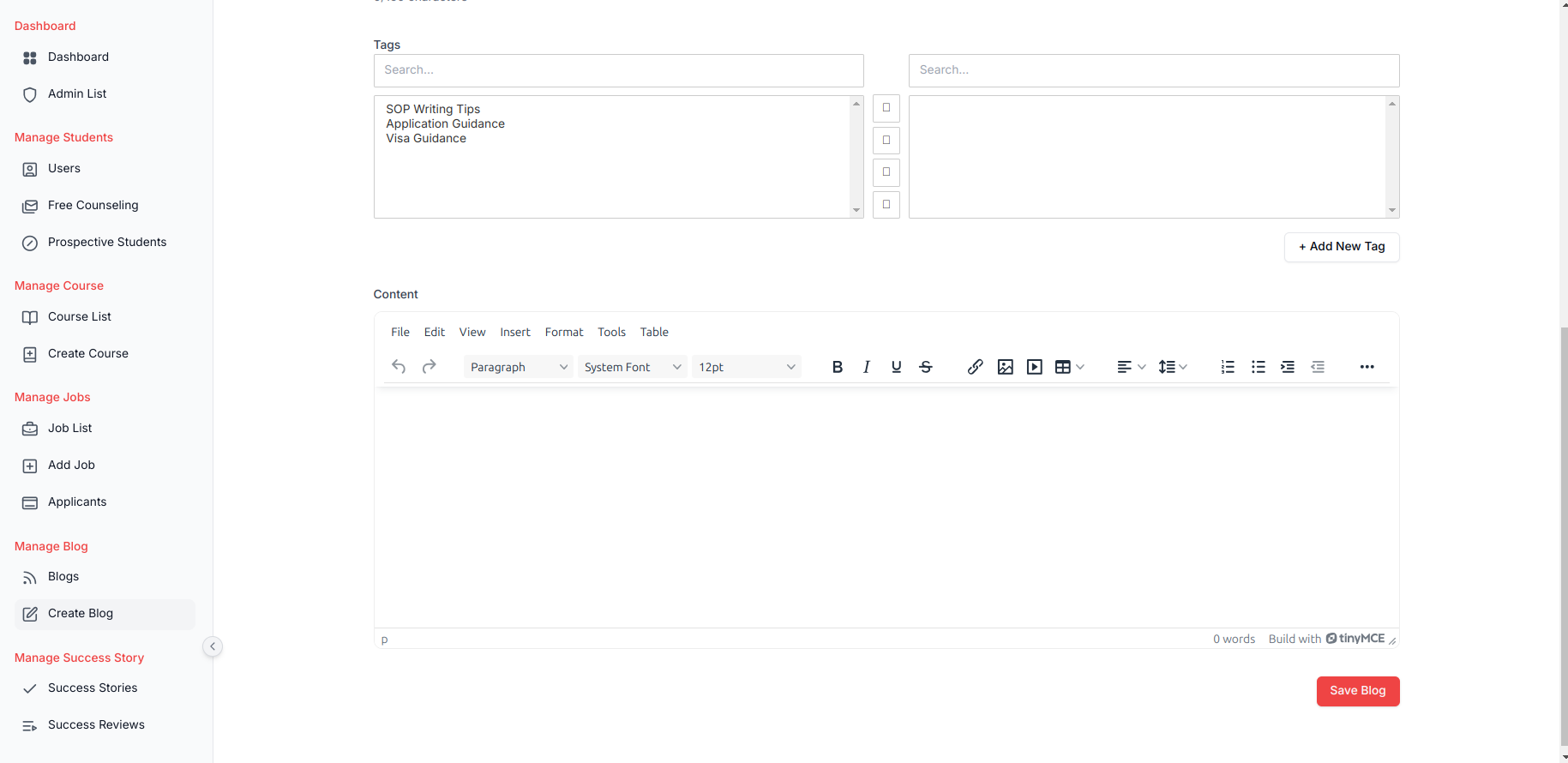Click the left Tags search field
Image resolution: width=1568 pixels, height=763 pixels.
[x=619, y=70]
